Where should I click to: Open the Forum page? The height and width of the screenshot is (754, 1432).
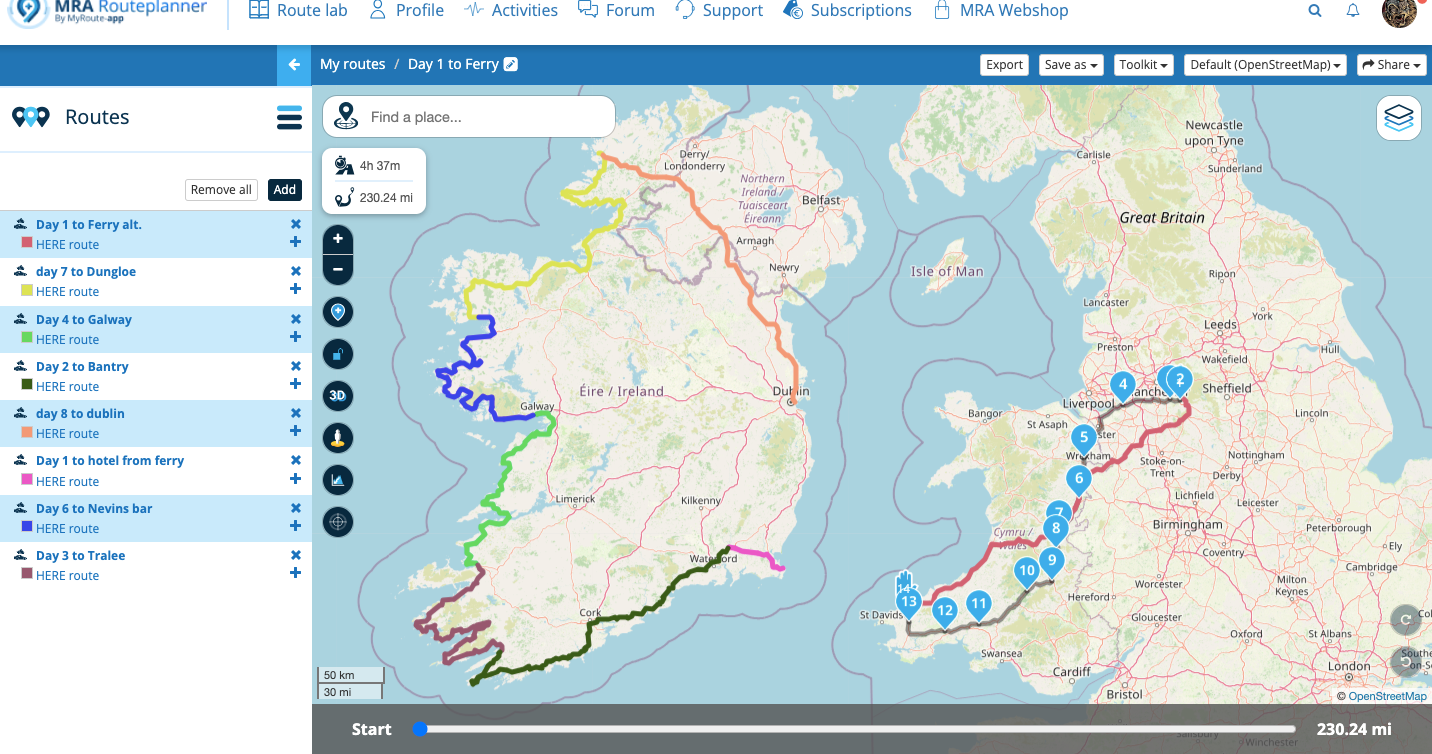pos(616,10)
